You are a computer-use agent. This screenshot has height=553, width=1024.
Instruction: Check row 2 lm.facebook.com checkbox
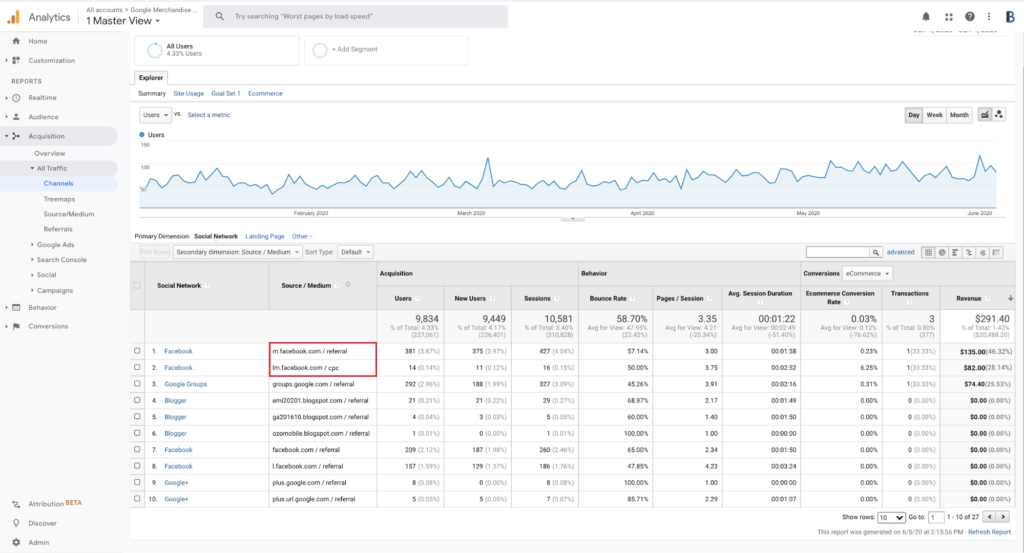click(x=137, y=367)
